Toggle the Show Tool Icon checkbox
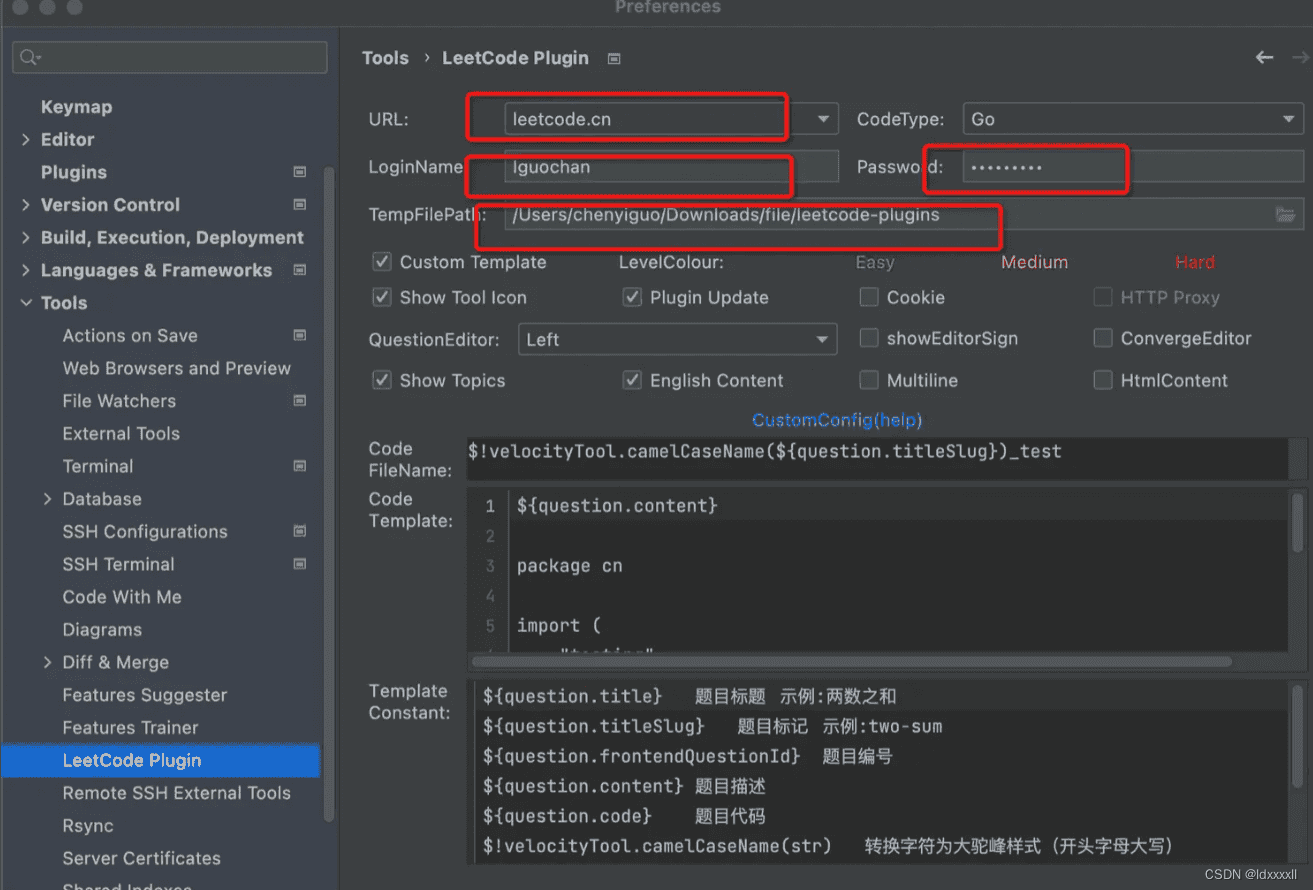Screen dimensions: 1313x890 click(382, 297)
